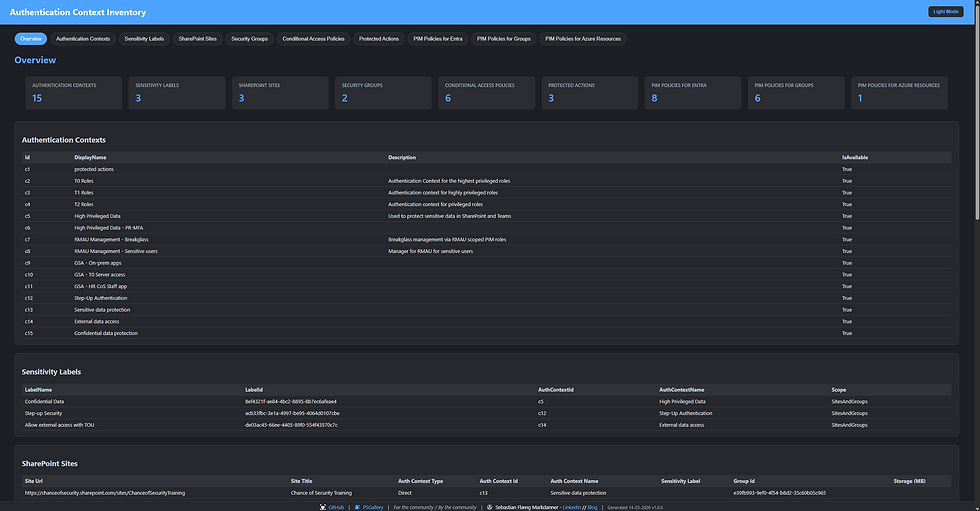This screenshot has height=511, width=980.
Task: Open the Sensitivity Labels tab
Action: (144, 39)
